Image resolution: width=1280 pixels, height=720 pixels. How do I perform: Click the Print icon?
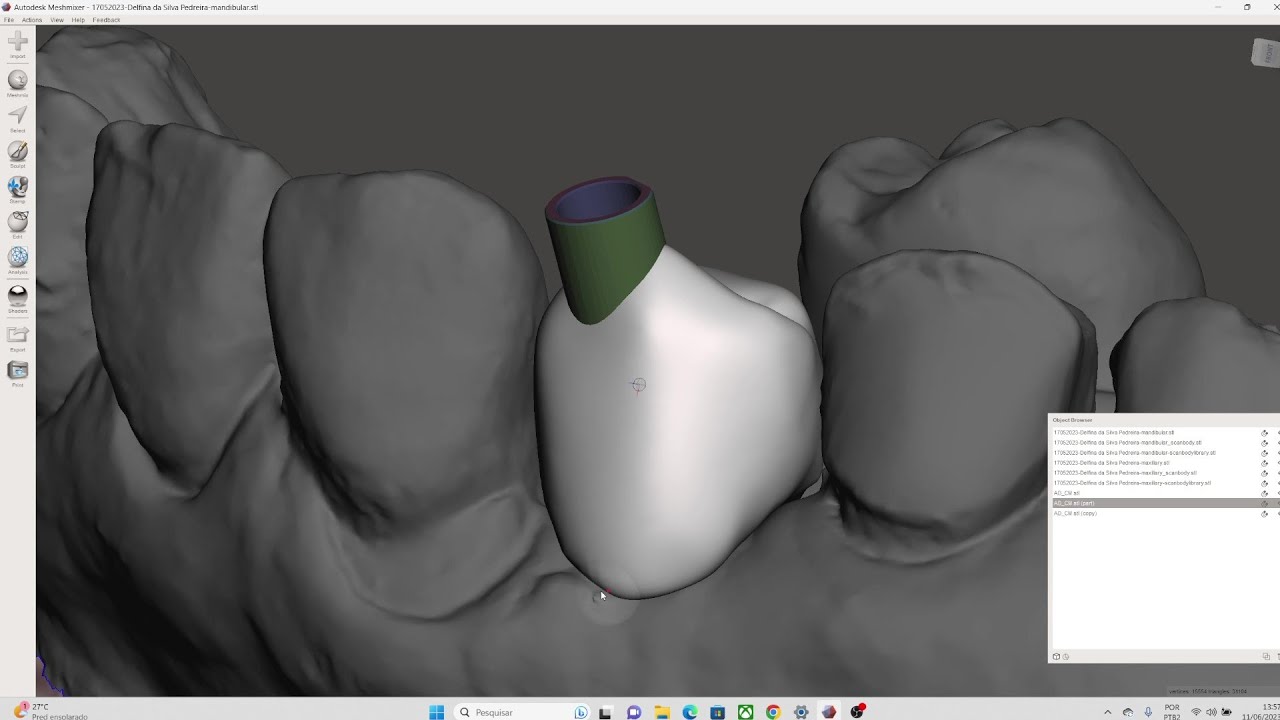tap(18, 373)
